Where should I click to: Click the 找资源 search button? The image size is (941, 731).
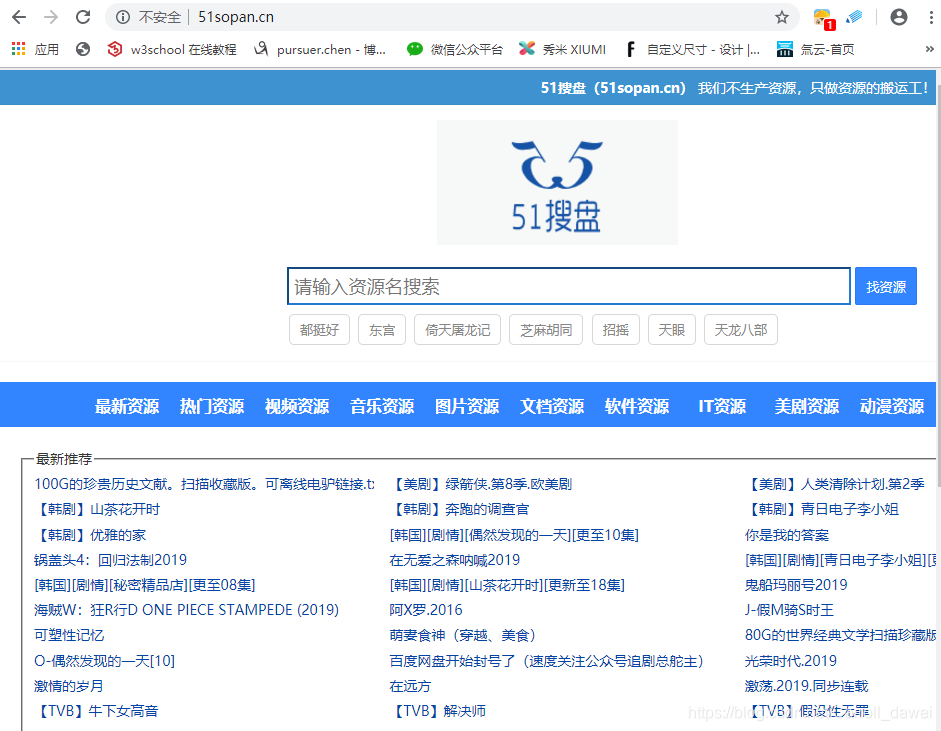pos(885,286)
